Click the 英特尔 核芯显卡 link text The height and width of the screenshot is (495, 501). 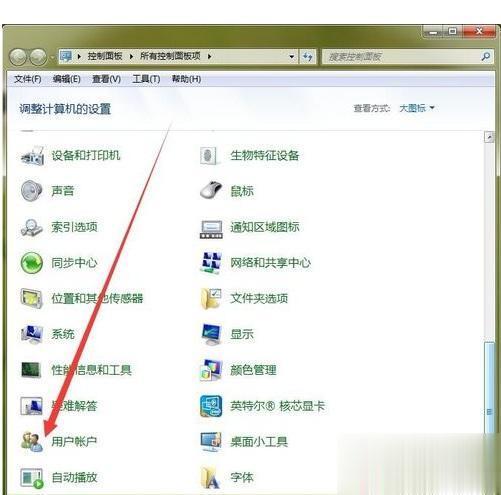(277, 406)
